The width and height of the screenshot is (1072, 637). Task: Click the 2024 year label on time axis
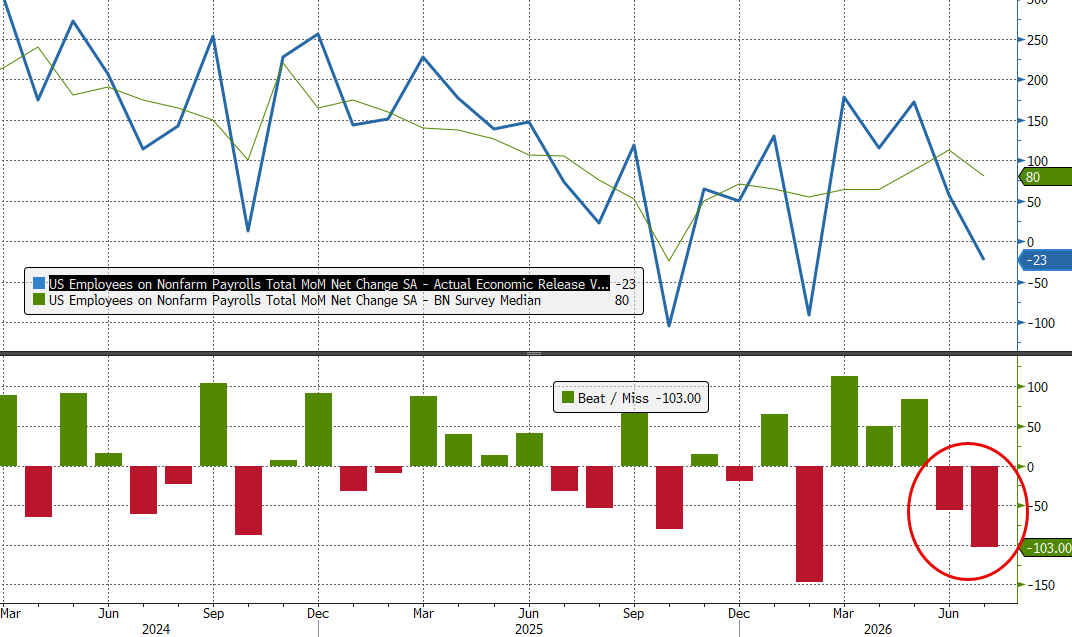click(156, 629)
